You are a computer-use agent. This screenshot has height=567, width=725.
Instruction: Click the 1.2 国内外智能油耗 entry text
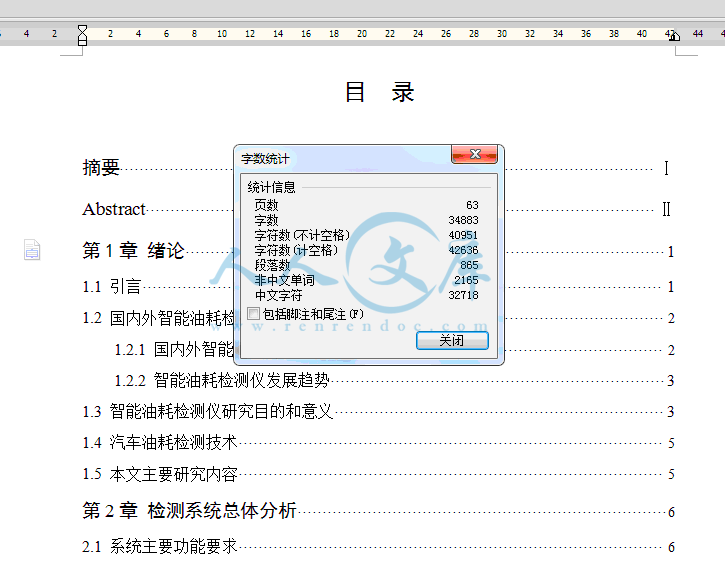[x=158, y=318]
